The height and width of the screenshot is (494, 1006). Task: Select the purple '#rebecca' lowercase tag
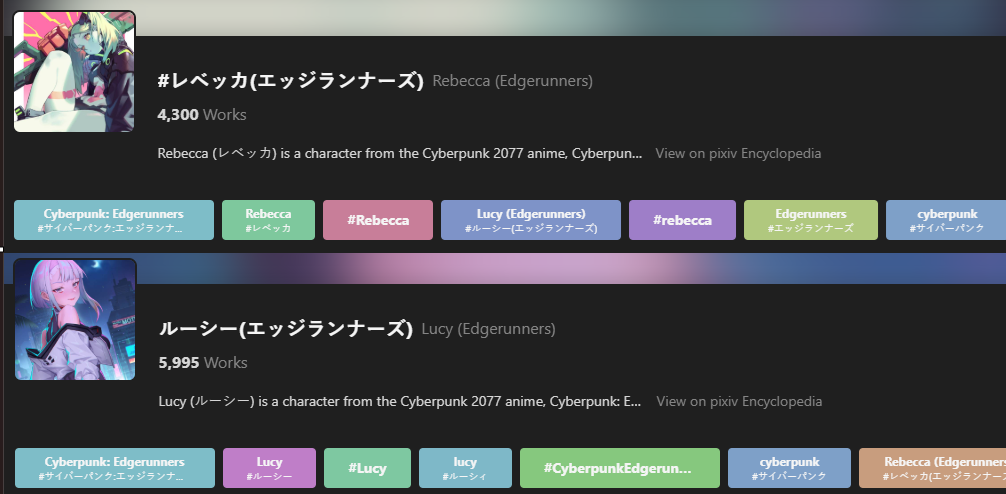[x=682, y=220]
